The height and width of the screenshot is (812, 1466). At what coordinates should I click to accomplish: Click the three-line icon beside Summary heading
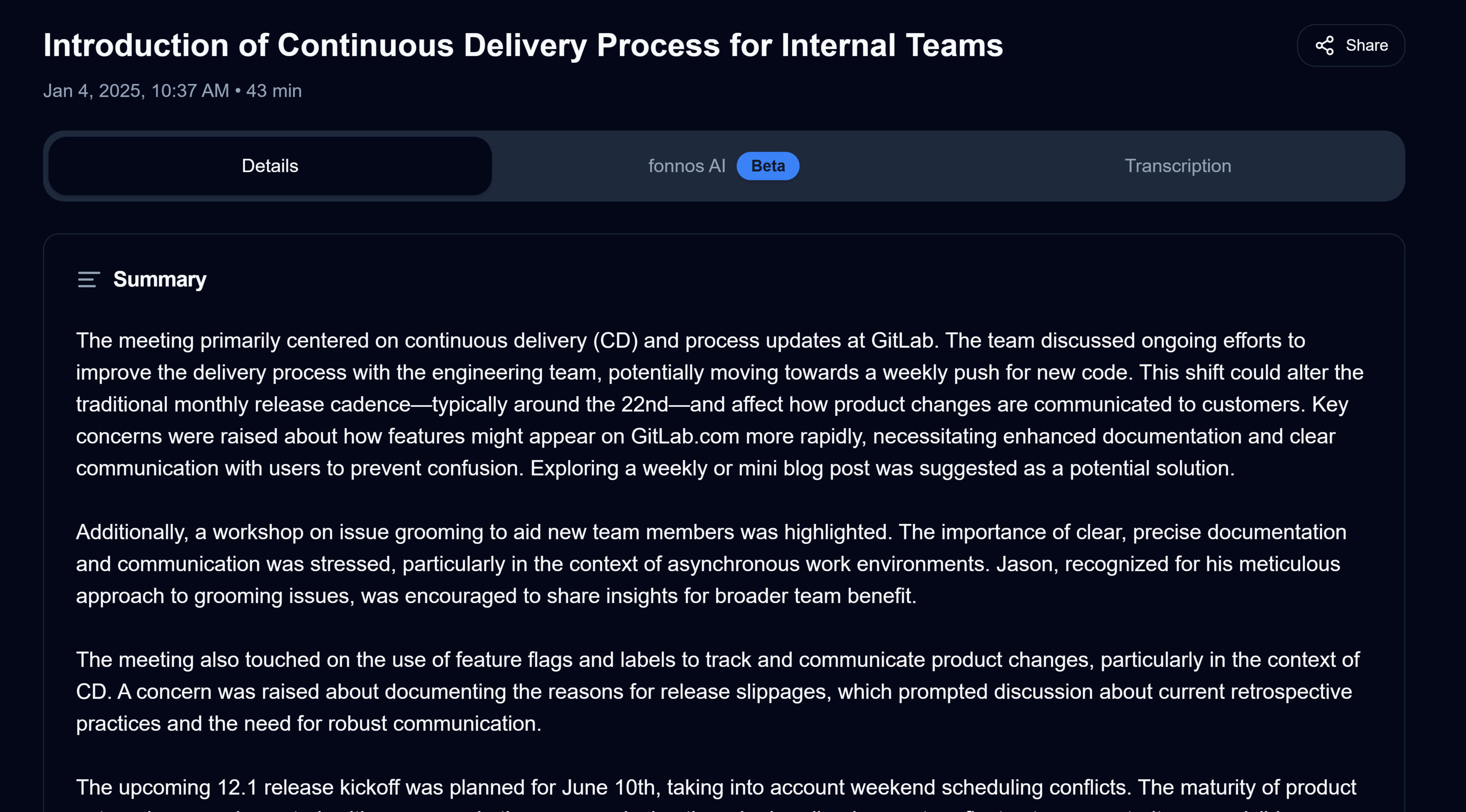[x=88, y=280]
